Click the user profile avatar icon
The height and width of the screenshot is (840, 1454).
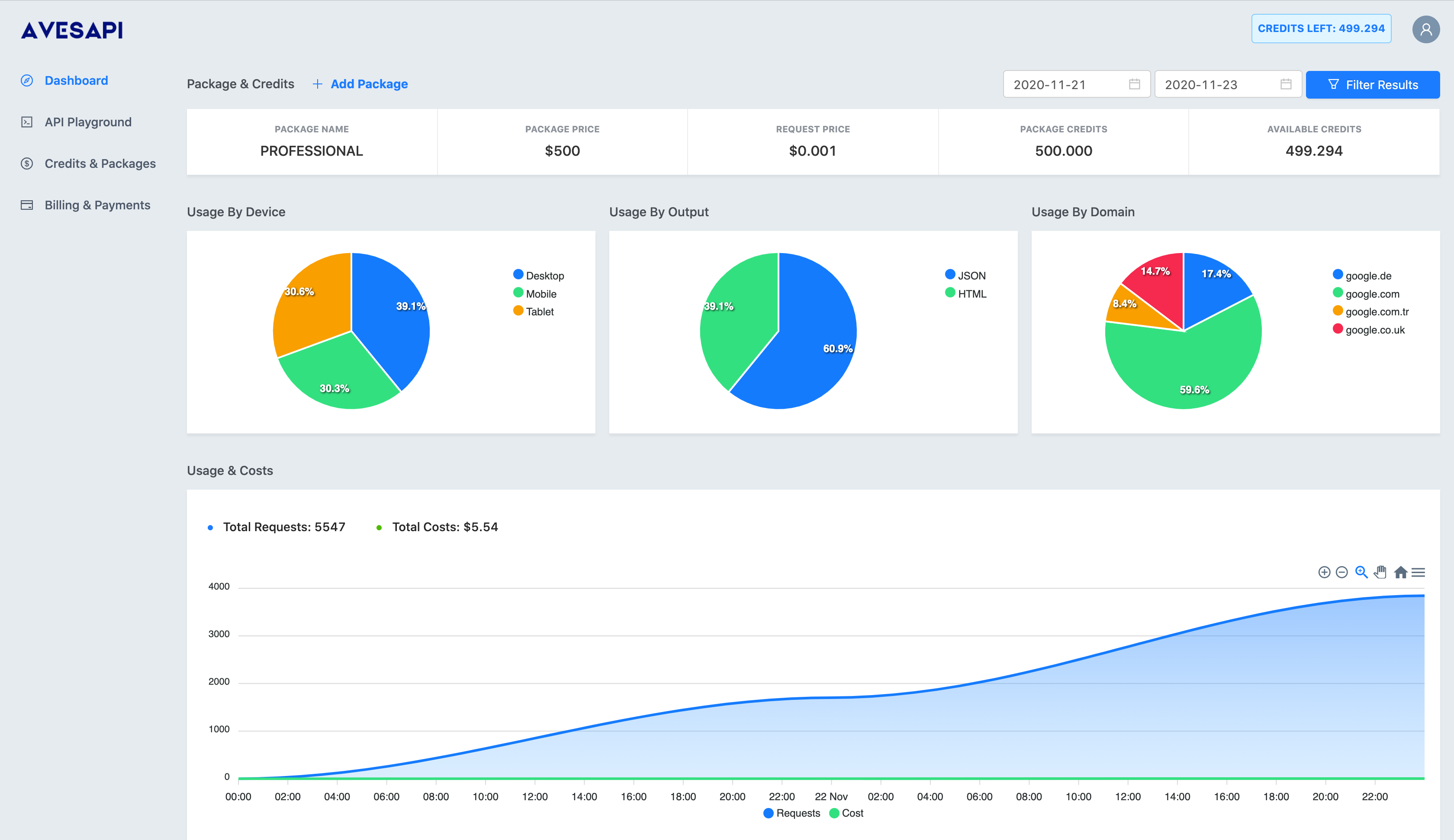pos(1425,29)
